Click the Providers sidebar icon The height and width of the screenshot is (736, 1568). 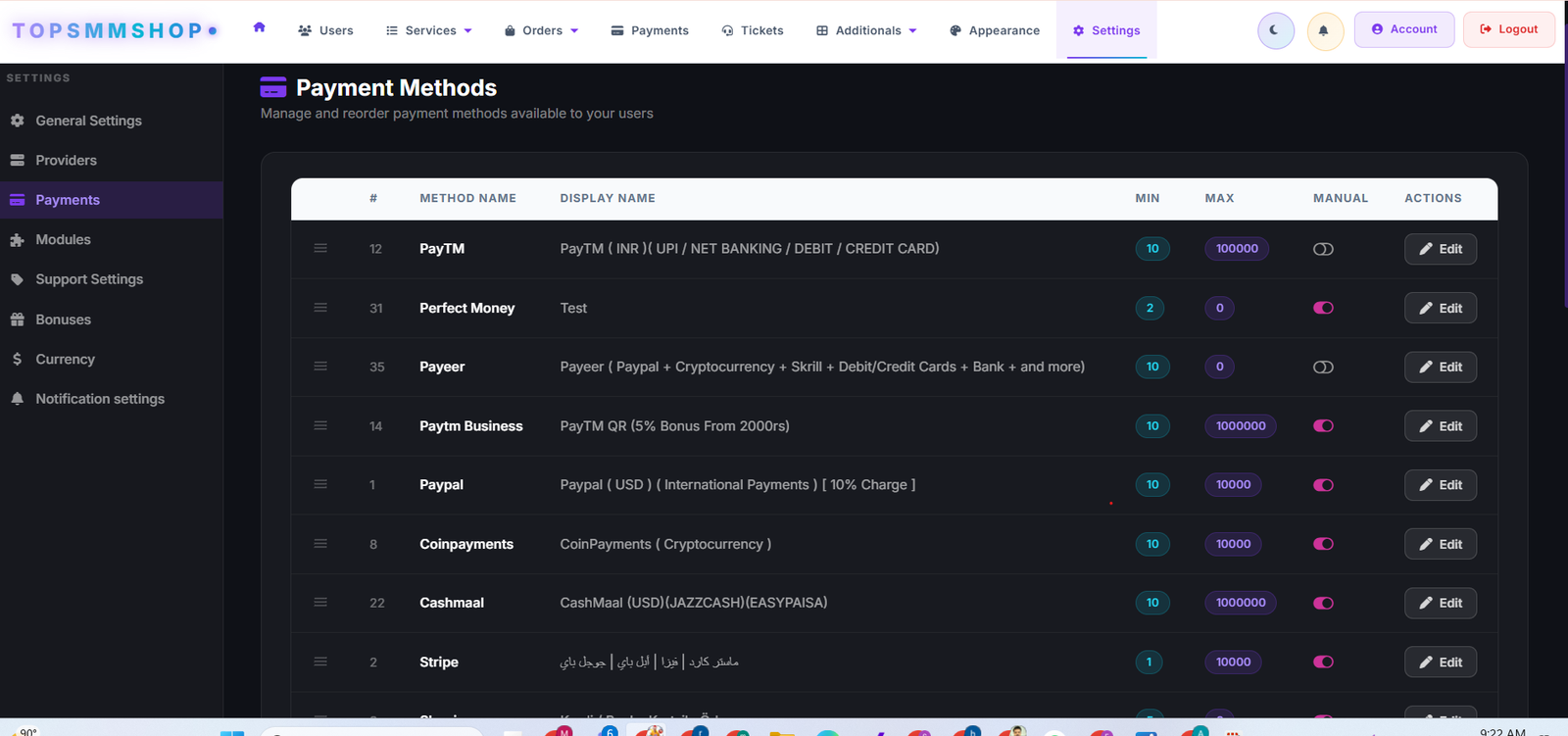pyautogui.click(x=17, y=160)
